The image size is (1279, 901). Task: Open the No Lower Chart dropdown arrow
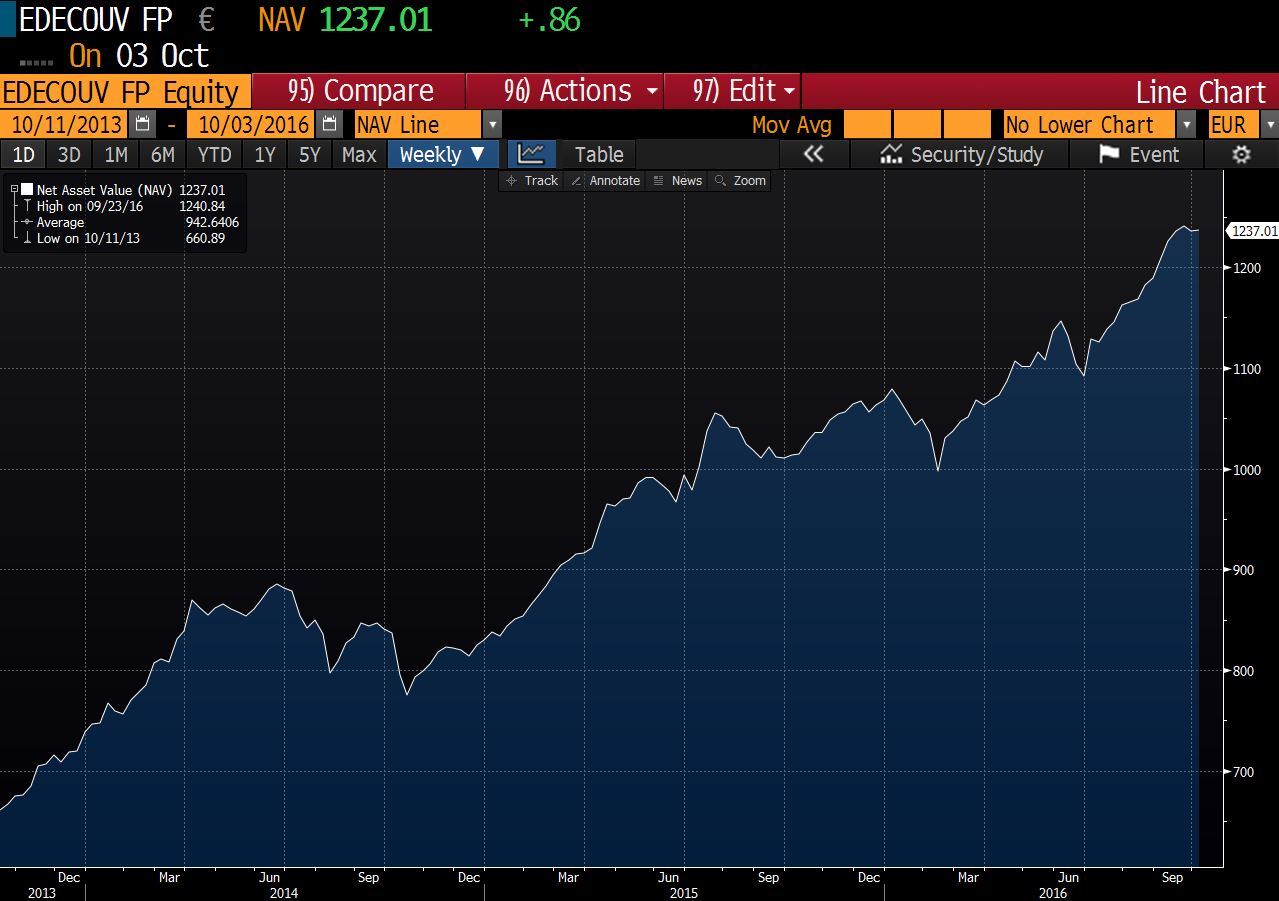click(x=1186, y=125)
